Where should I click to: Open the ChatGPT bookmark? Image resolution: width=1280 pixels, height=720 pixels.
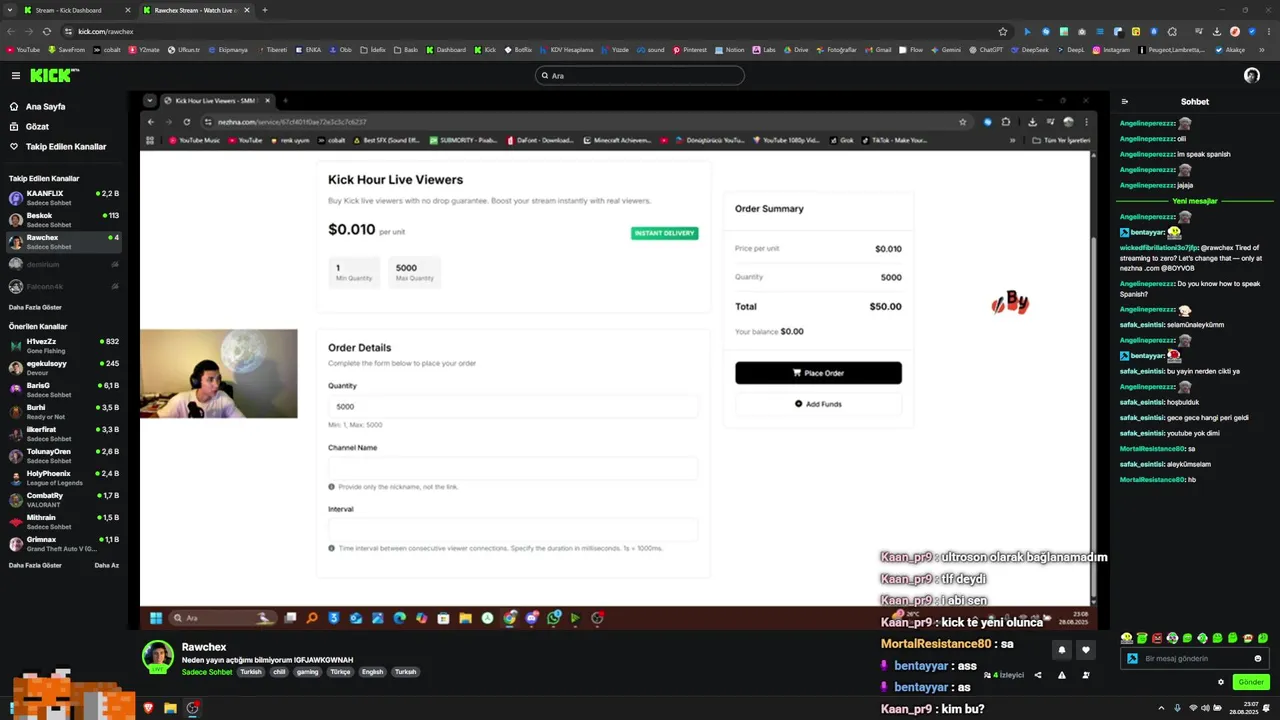(985, 49)
